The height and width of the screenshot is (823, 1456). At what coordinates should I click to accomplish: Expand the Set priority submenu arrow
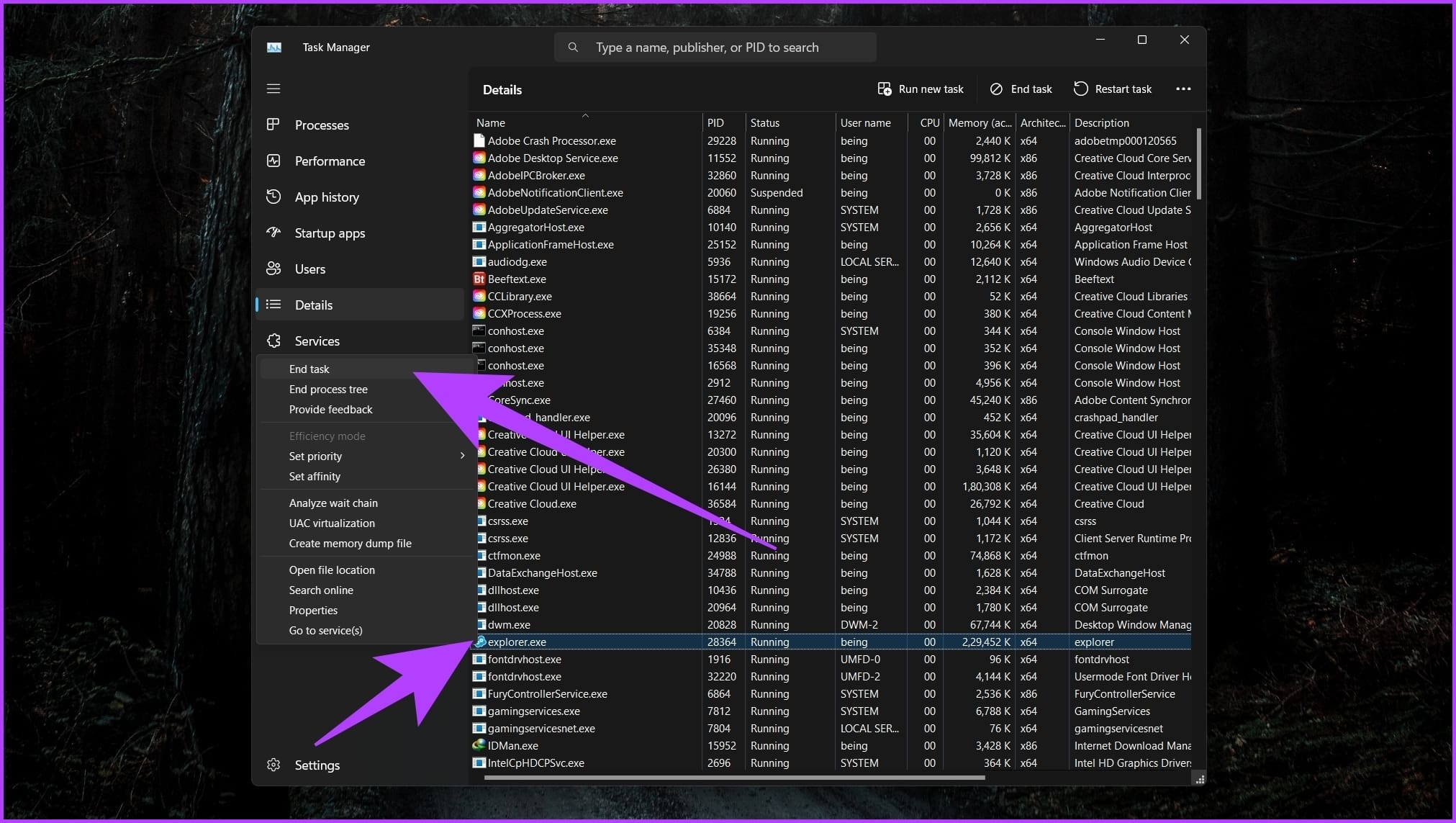[x=462, y=456]
